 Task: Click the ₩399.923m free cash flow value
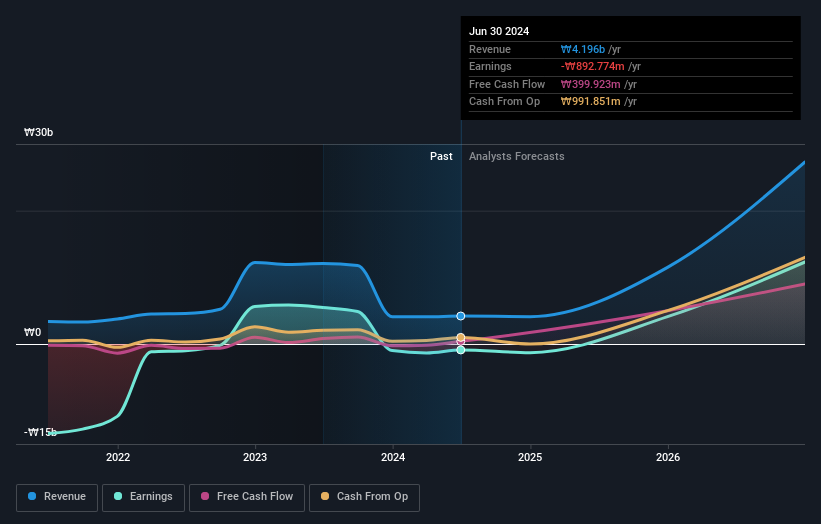(591, 84)
